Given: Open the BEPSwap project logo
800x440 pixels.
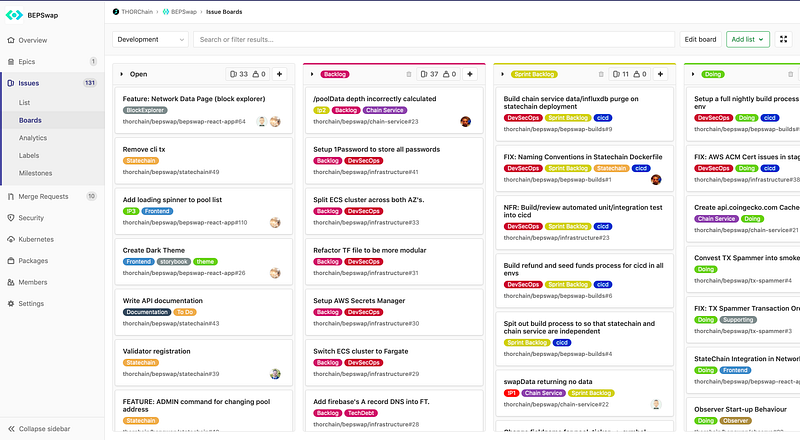Looking at the screenshot, I should (x=14, y=15).
